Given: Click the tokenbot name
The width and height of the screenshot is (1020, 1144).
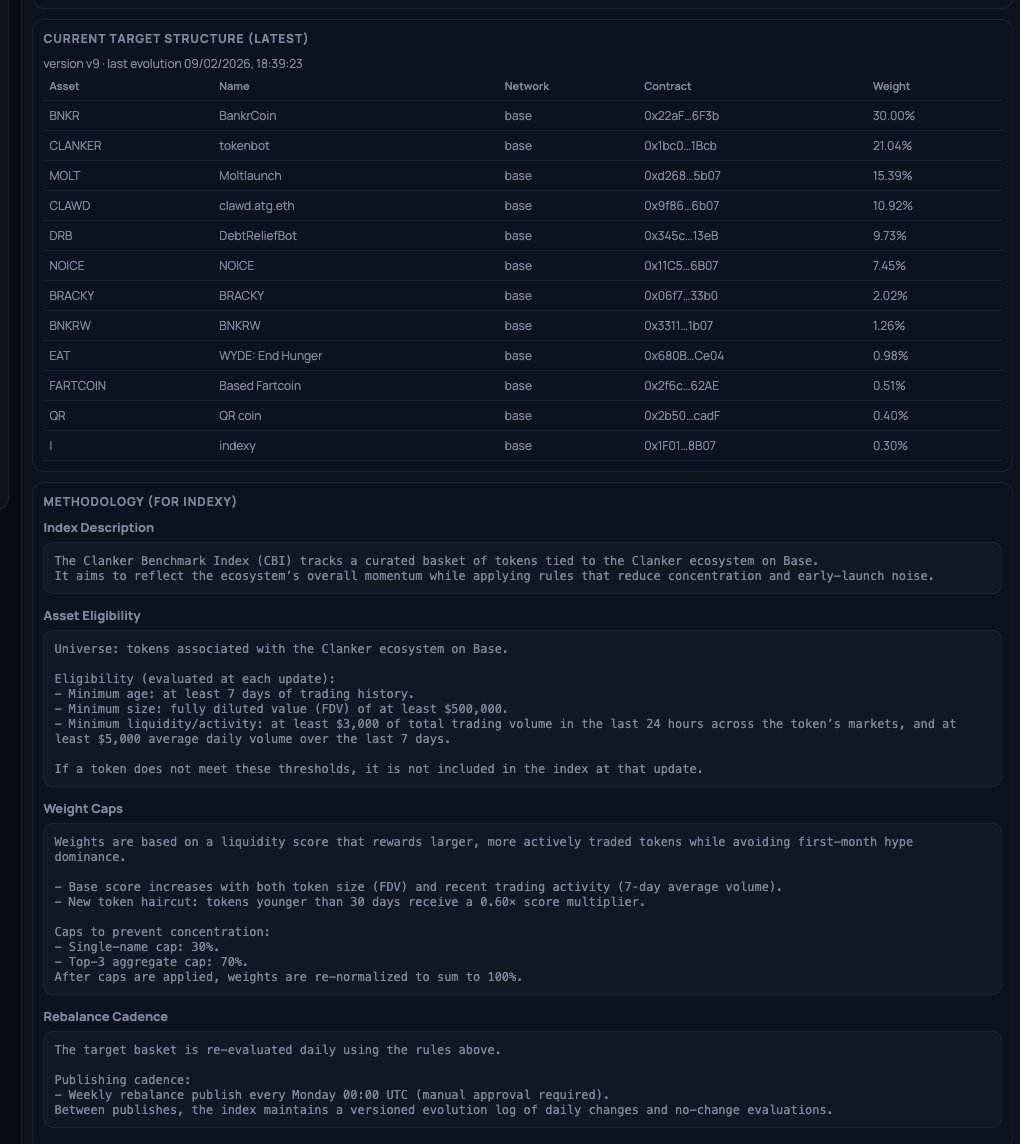Looking at the screenshot, I should click(244, 146).
